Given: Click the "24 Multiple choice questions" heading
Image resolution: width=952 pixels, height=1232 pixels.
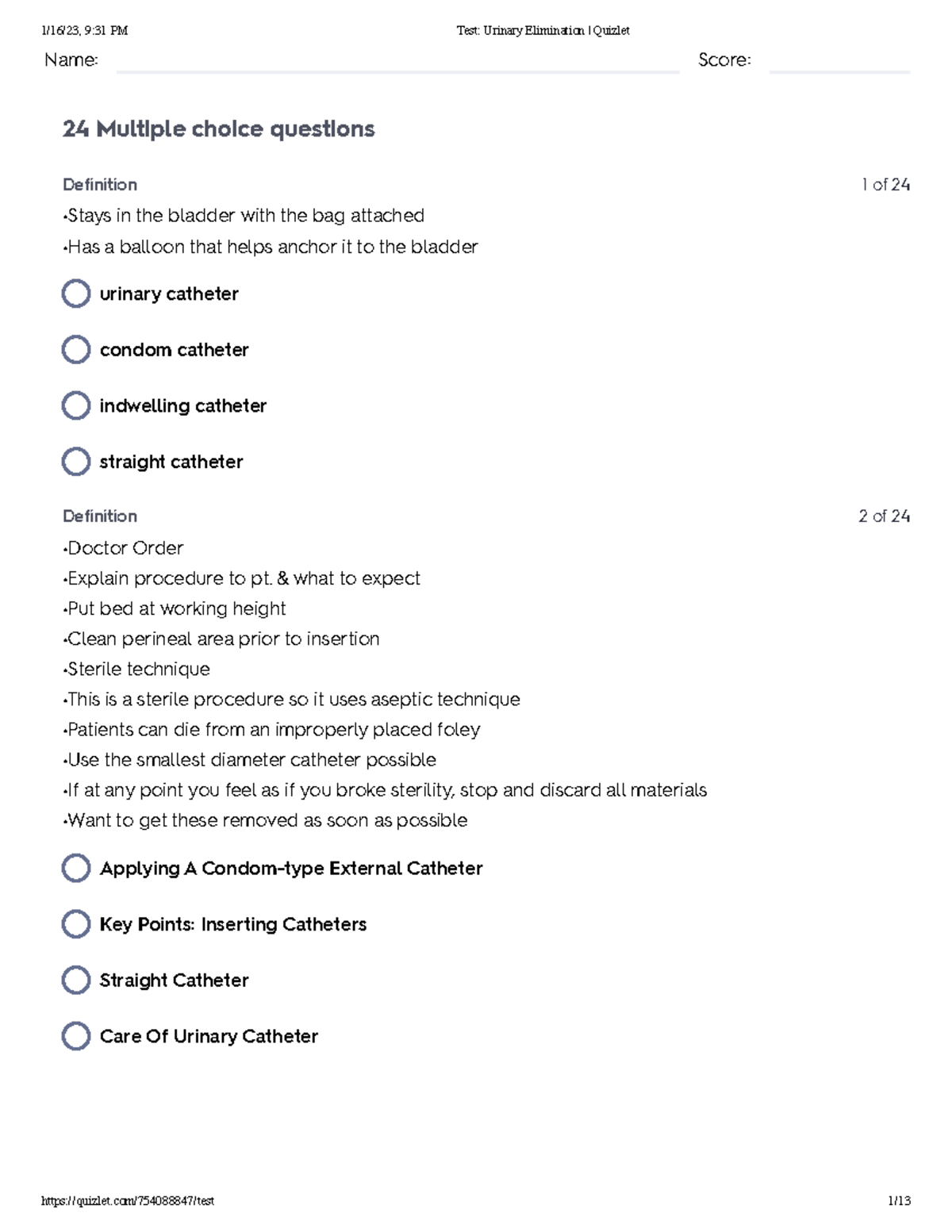Looking at the screenshot, I should click(x=218, y=129).
